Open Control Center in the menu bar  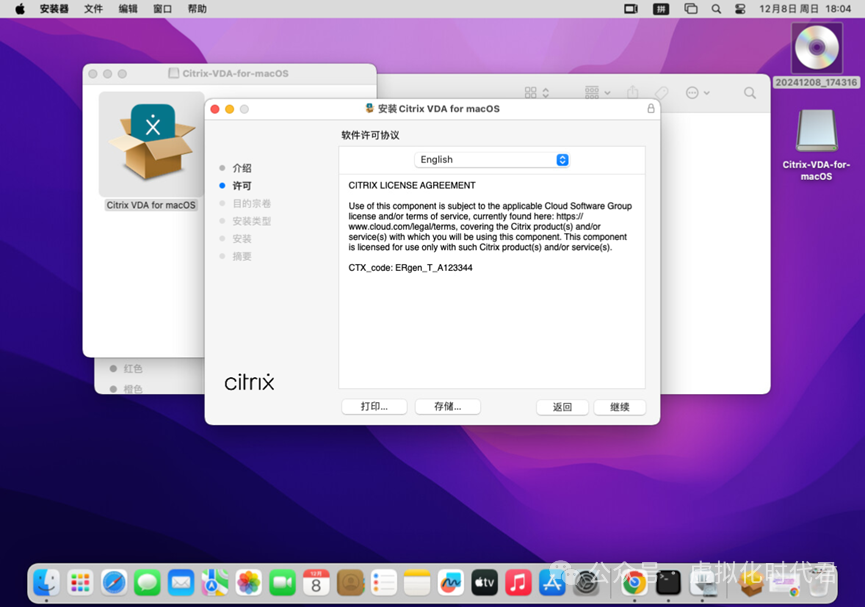[x=740, y=9]
